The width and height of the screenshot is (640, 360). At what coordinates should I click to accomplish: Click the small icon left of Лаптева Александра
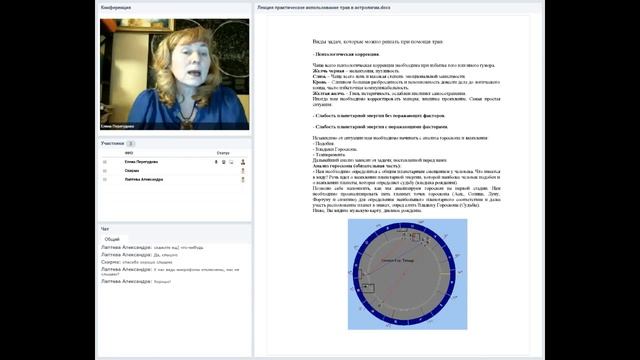pos(105,179)
